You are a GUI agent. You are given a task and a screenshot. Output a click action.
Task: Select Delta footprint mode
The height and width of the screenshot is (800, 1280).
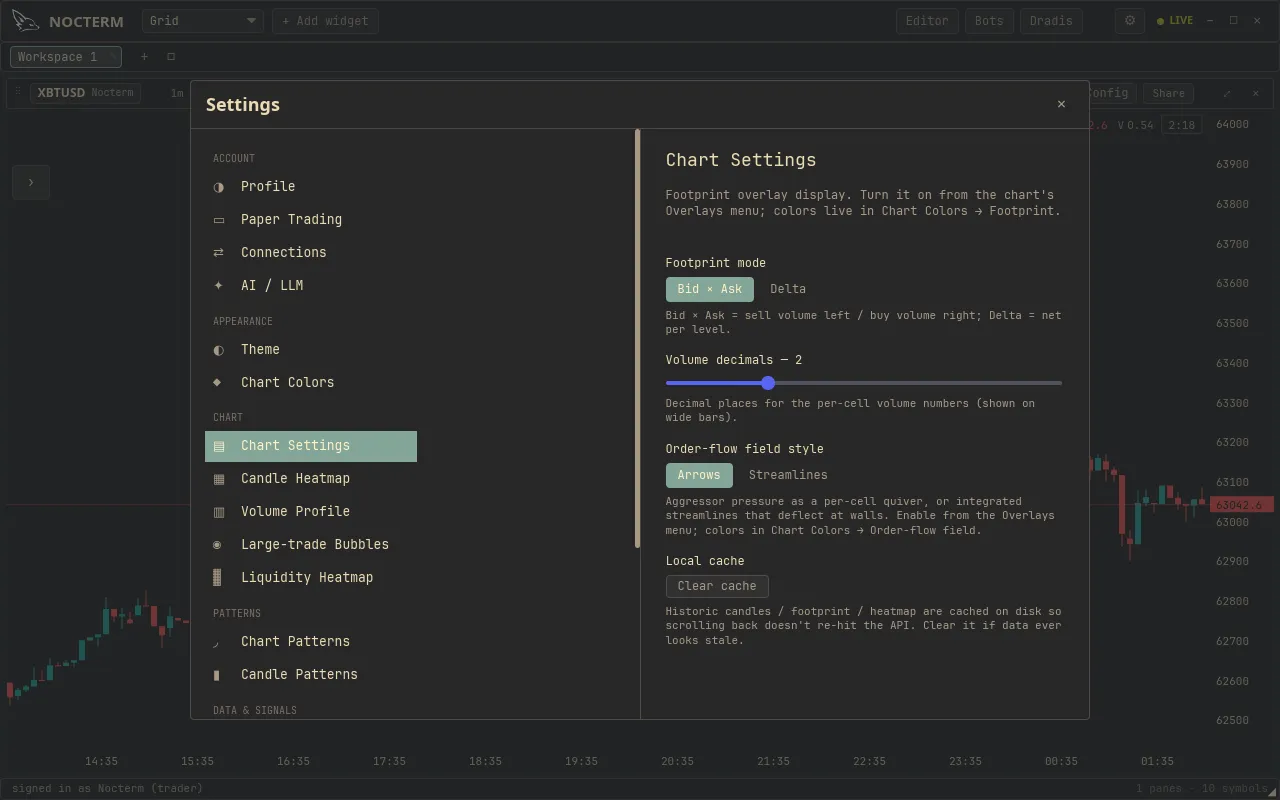788,289
